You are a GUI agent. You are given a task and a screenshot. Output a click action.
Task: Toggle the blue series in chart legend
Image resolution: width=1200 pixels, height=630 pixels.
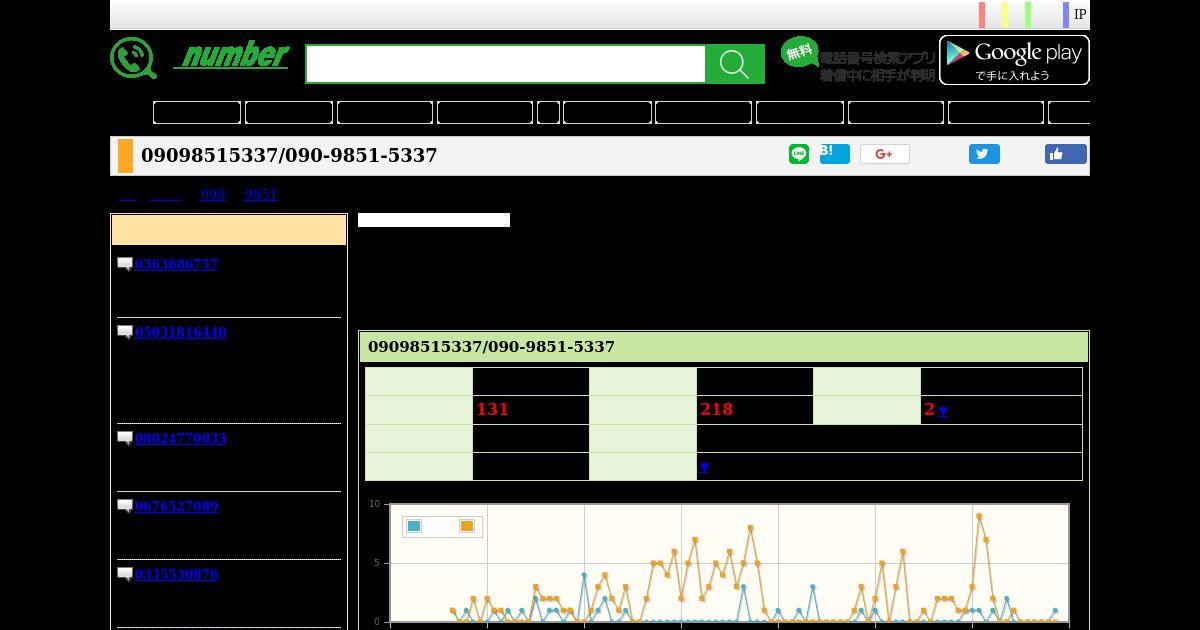[x=414, y=526]
